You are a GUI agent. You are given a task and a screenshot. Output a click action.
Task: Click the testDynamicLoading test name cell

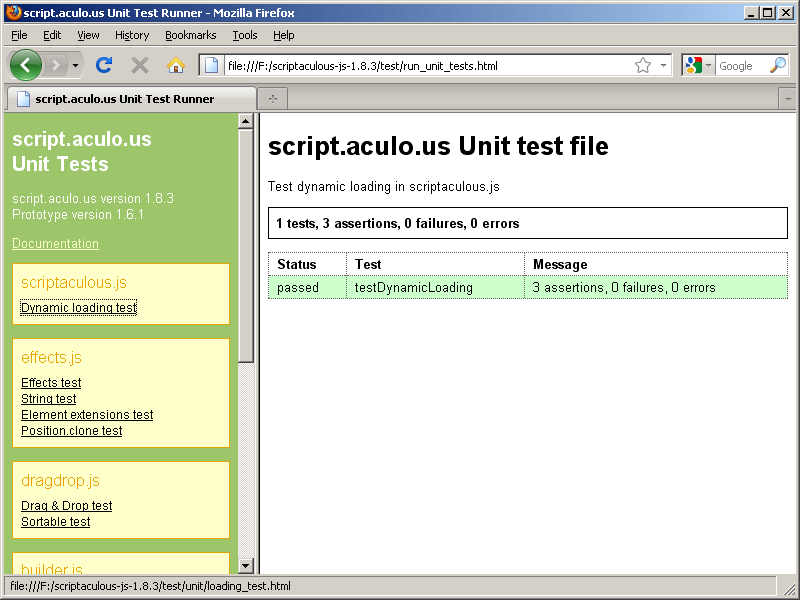(x=435, y=287)
